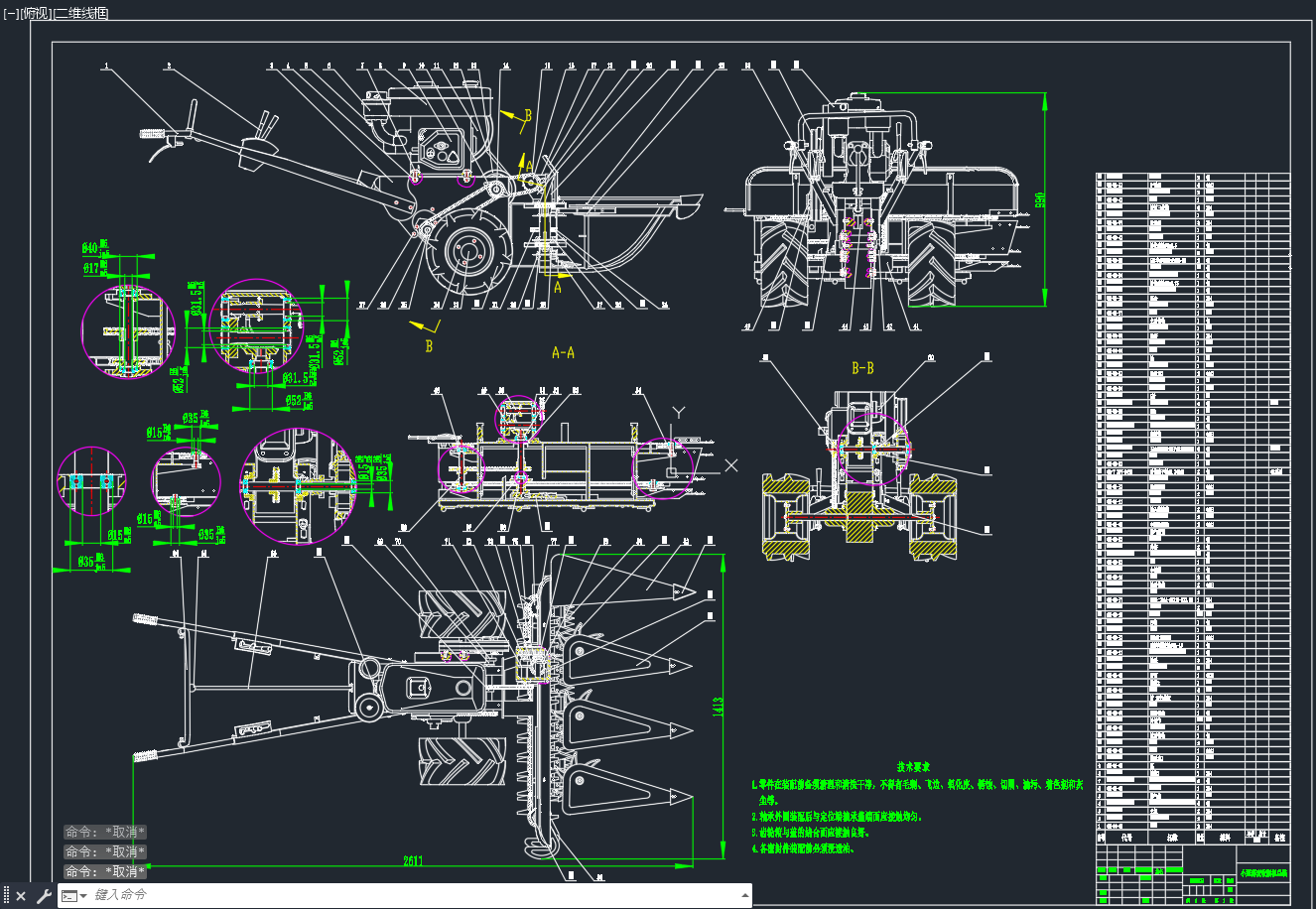Select the Ø17 diameter dimension text
Screen dimensions: 1316x909
[91, 268]
